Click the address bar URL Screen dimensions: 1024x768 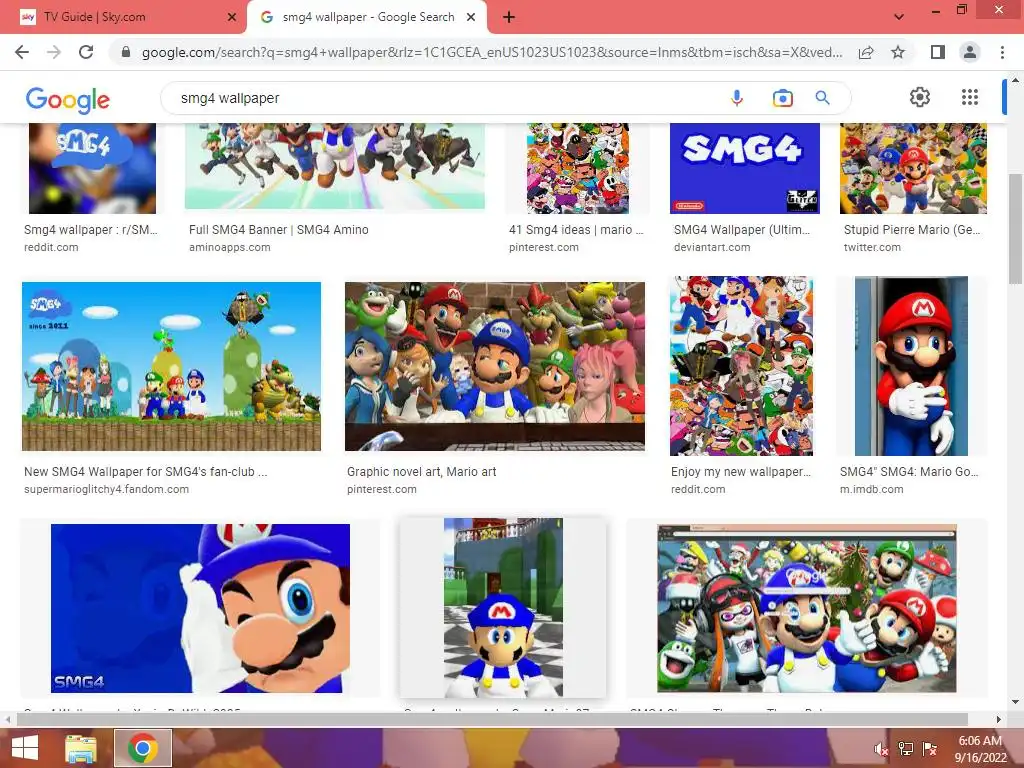coord(491,52)
